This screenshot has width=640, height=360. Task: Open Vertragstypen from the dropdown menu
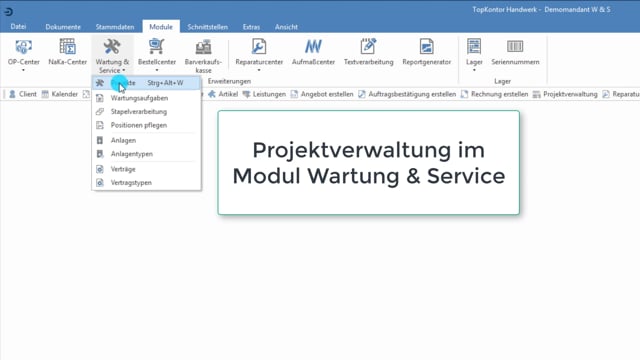pyautogui.click(x=147, y=182)
